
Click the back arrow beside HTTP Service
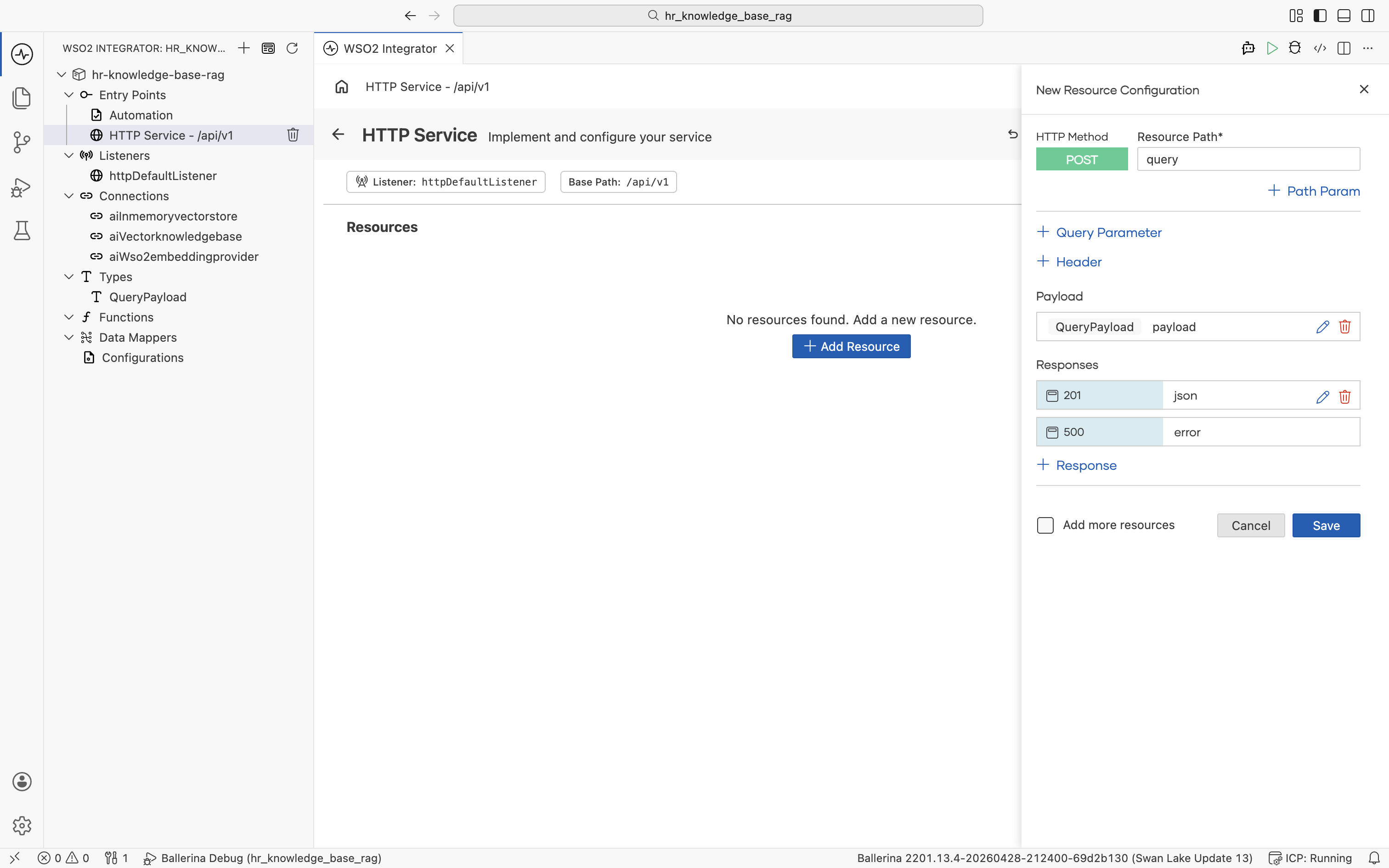click(x=338, y=134)
